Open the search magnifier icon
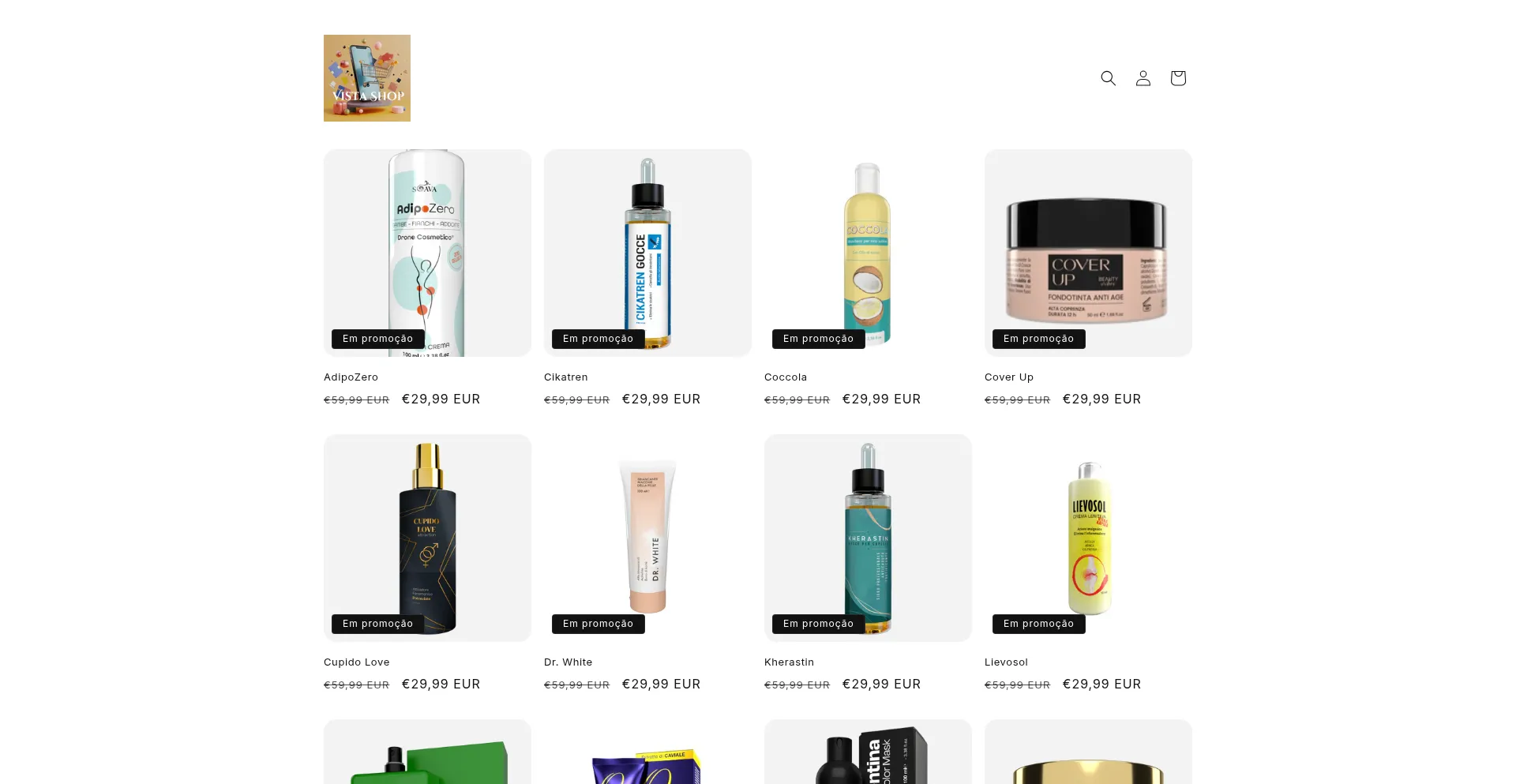 click(1108, 78)
